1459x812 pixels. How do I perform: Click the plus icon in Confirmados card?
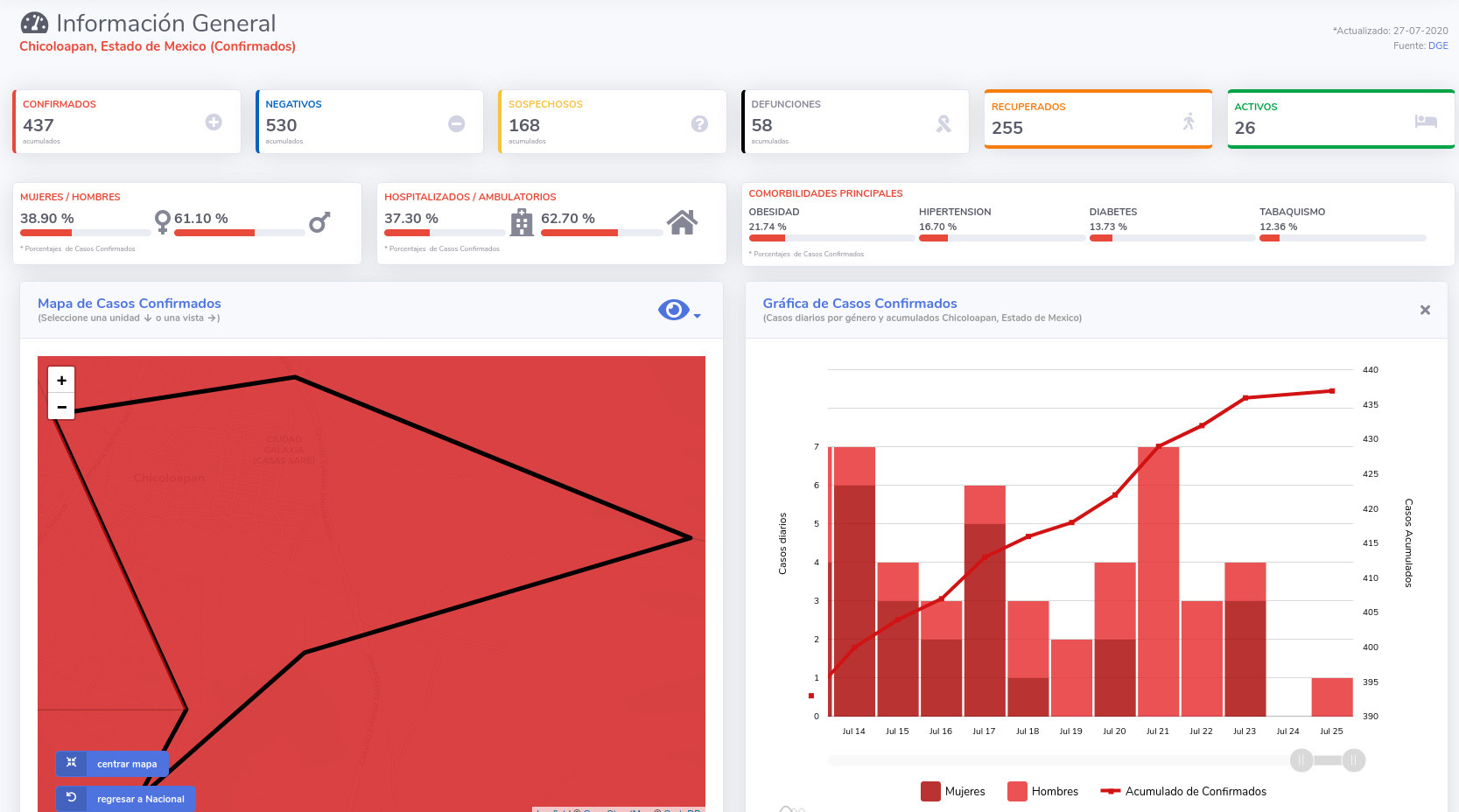214,122
